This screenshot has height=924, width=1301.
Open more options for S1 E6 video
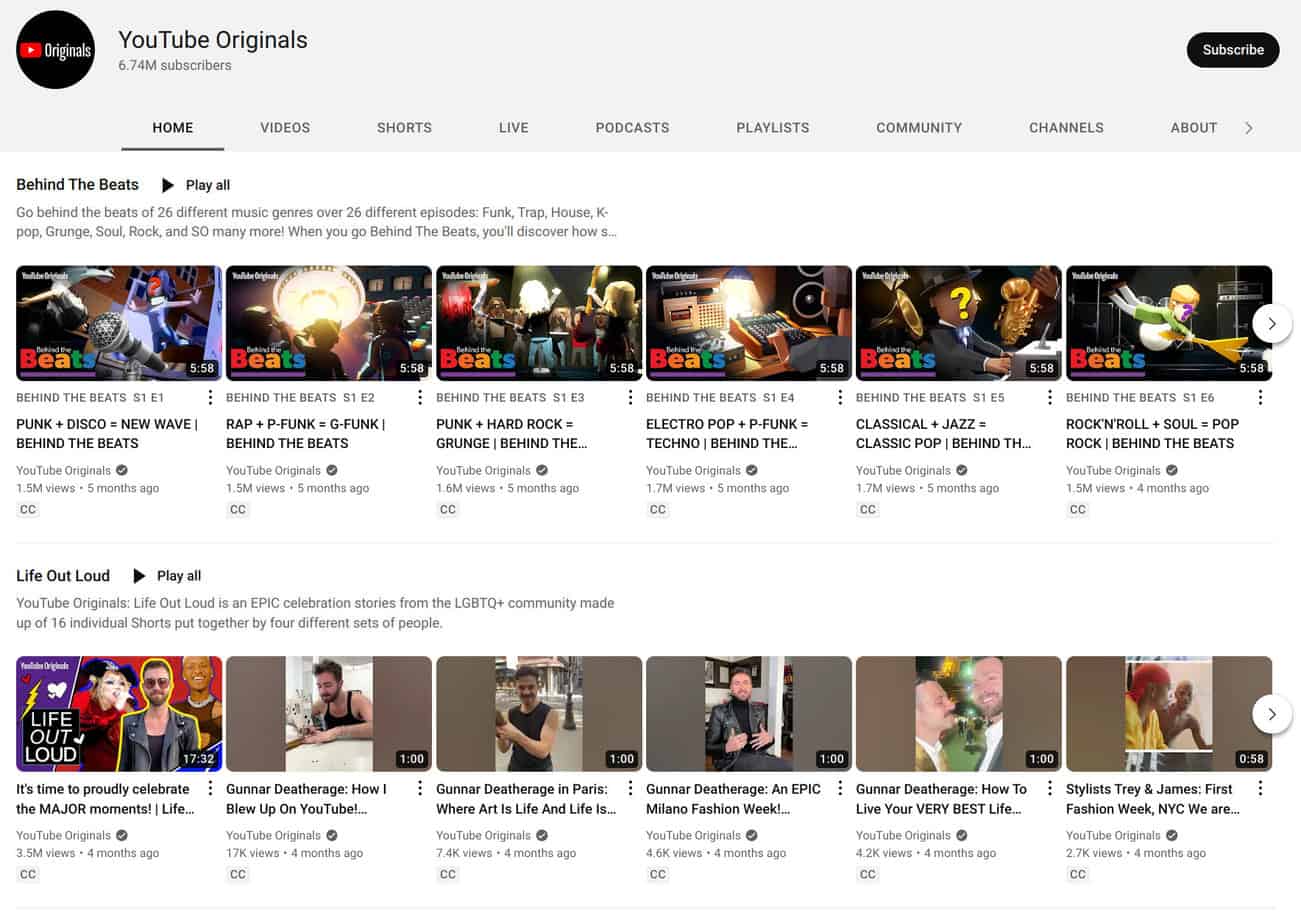tap(1260, 398)
